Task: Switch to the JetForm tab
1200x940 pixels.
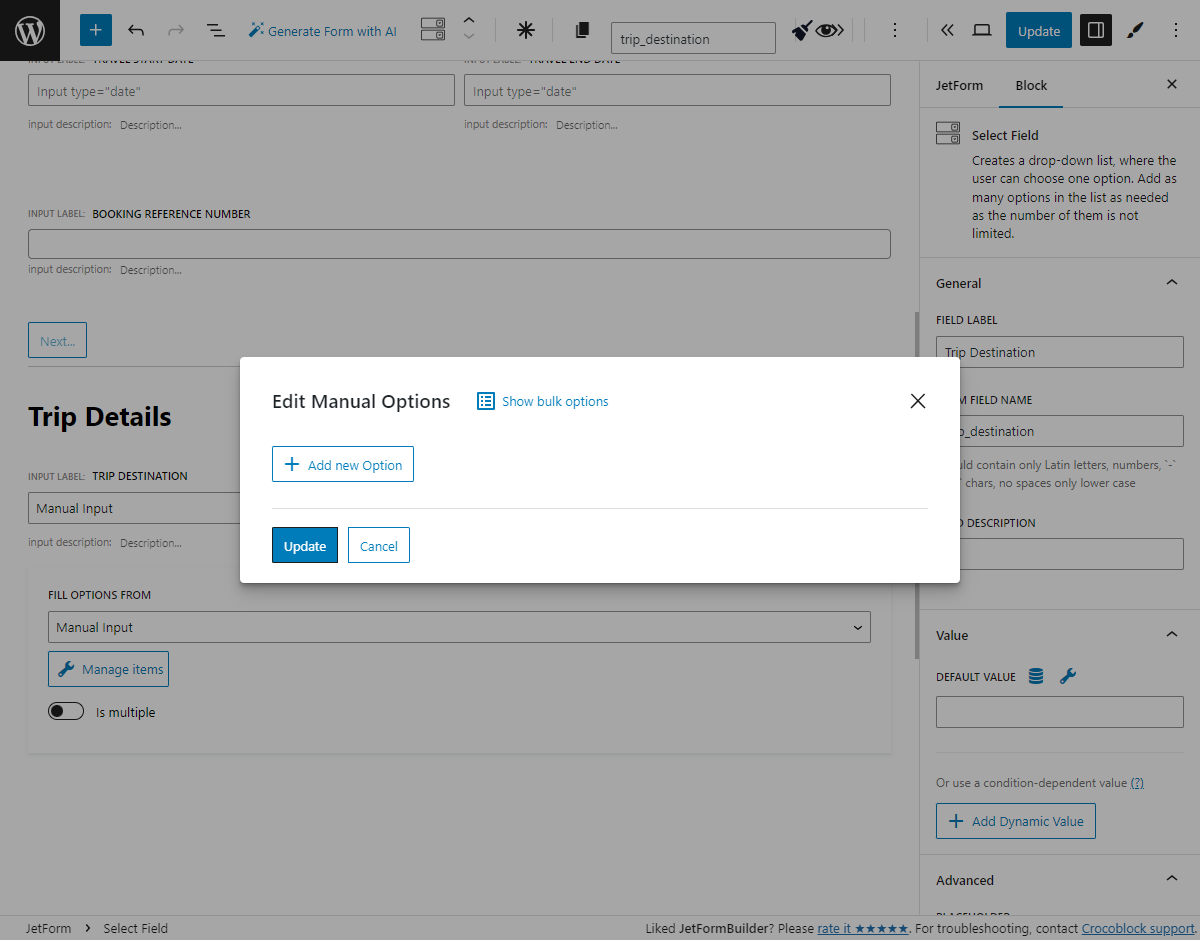Action: pos(959,85)
